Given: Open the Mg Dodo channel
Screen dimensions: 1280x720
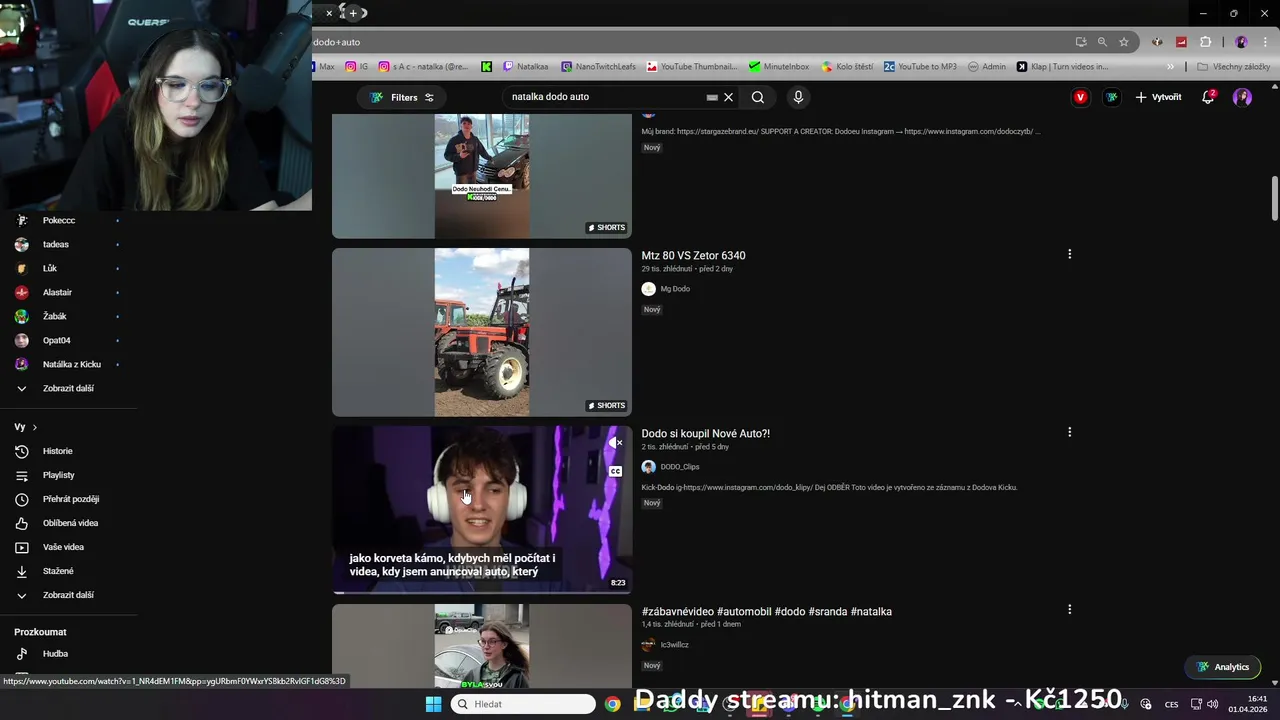Looking at the screenshot, I should [x=675, y=289].
